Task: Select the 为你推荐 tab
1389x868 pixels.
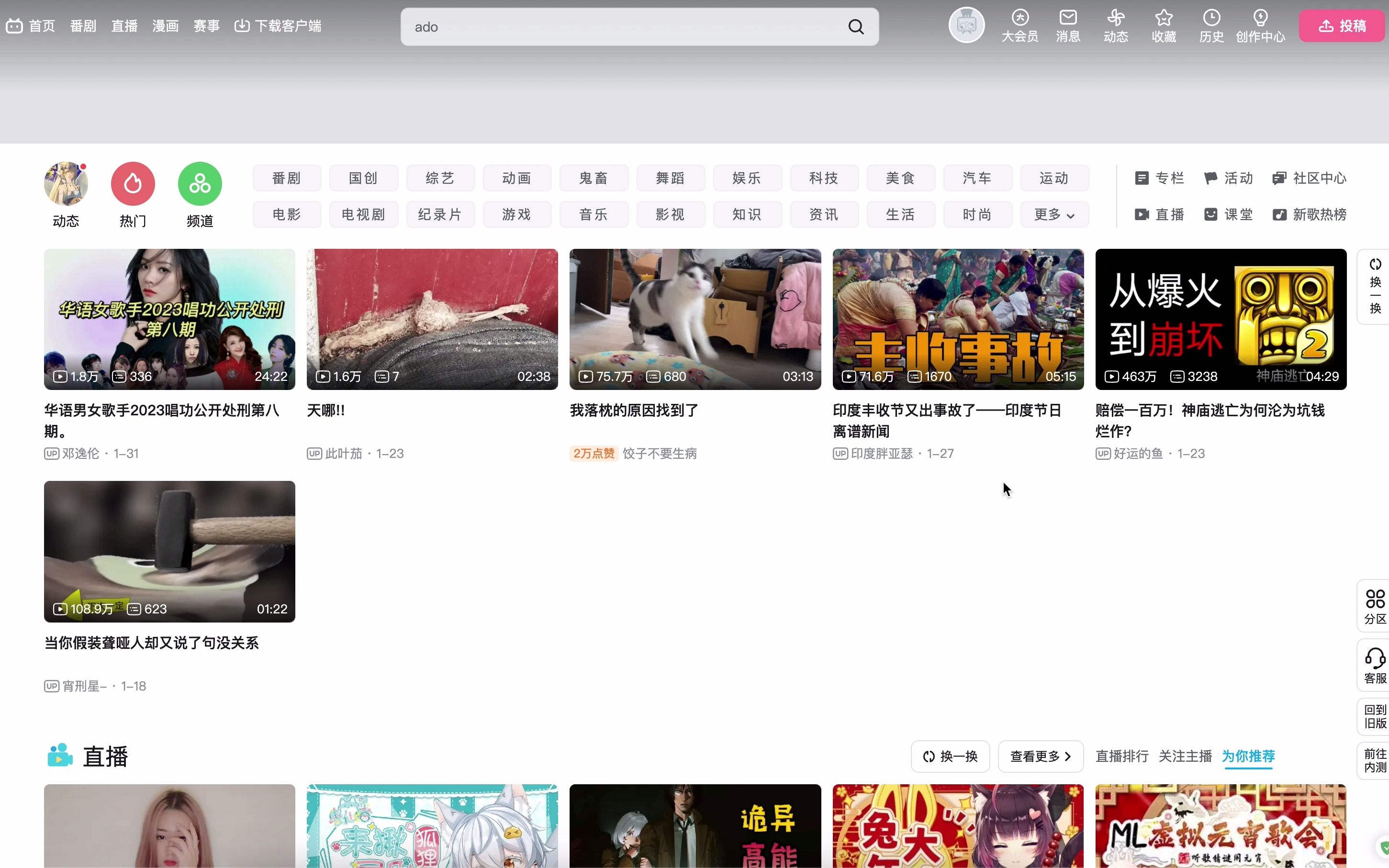Action: click(x=1248, y=757)
